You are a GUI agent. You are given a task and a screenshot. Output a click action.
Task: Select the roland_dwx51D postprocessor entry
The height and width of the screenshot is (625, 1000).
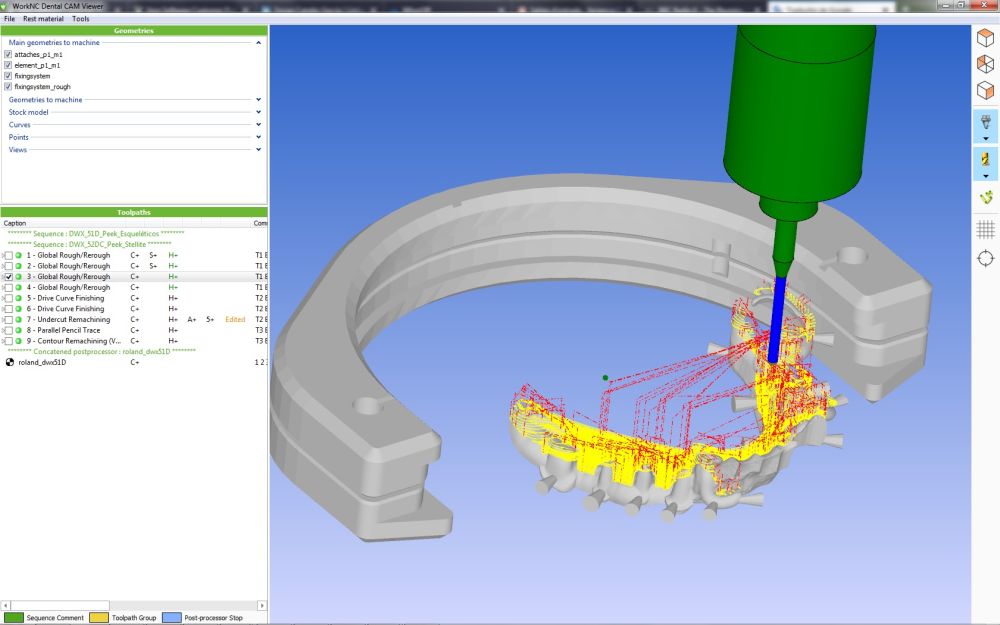42,362
